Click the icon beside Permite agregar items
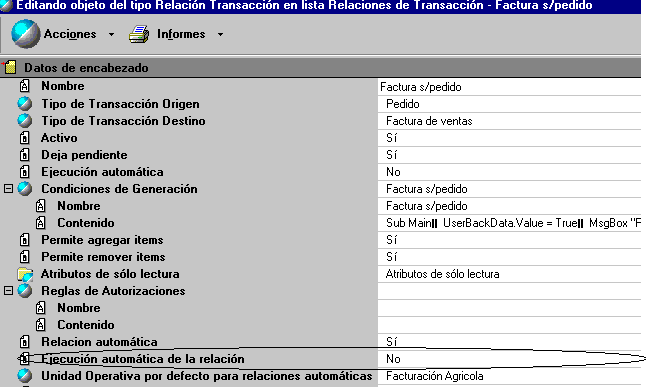 click(25, 240)
